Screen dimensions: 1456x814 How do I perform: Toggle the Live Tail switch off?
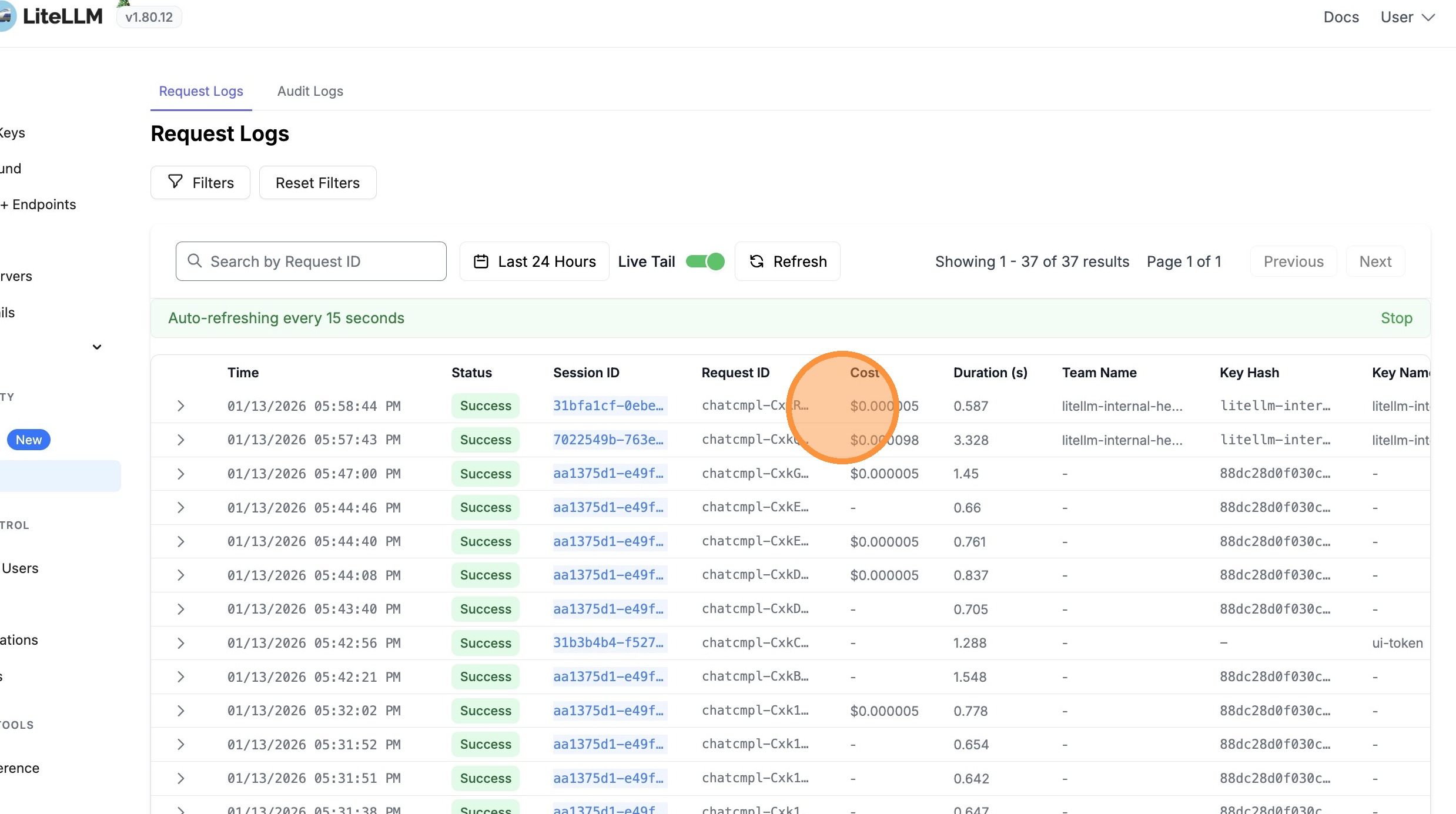[x=705, y=262]
